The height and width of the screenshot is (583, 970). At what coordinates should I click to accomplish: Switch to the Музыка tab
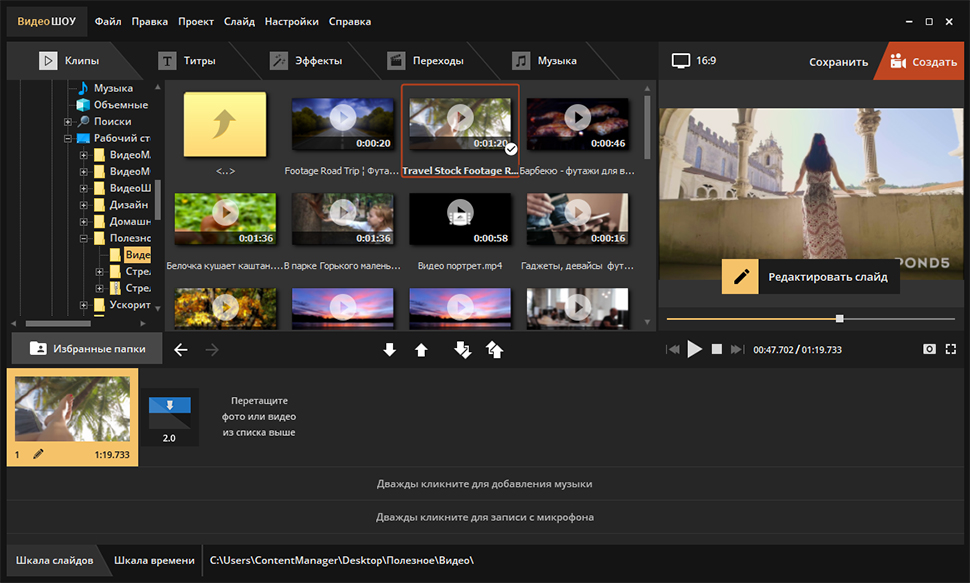pyautogui.click(x=544, y=61)
